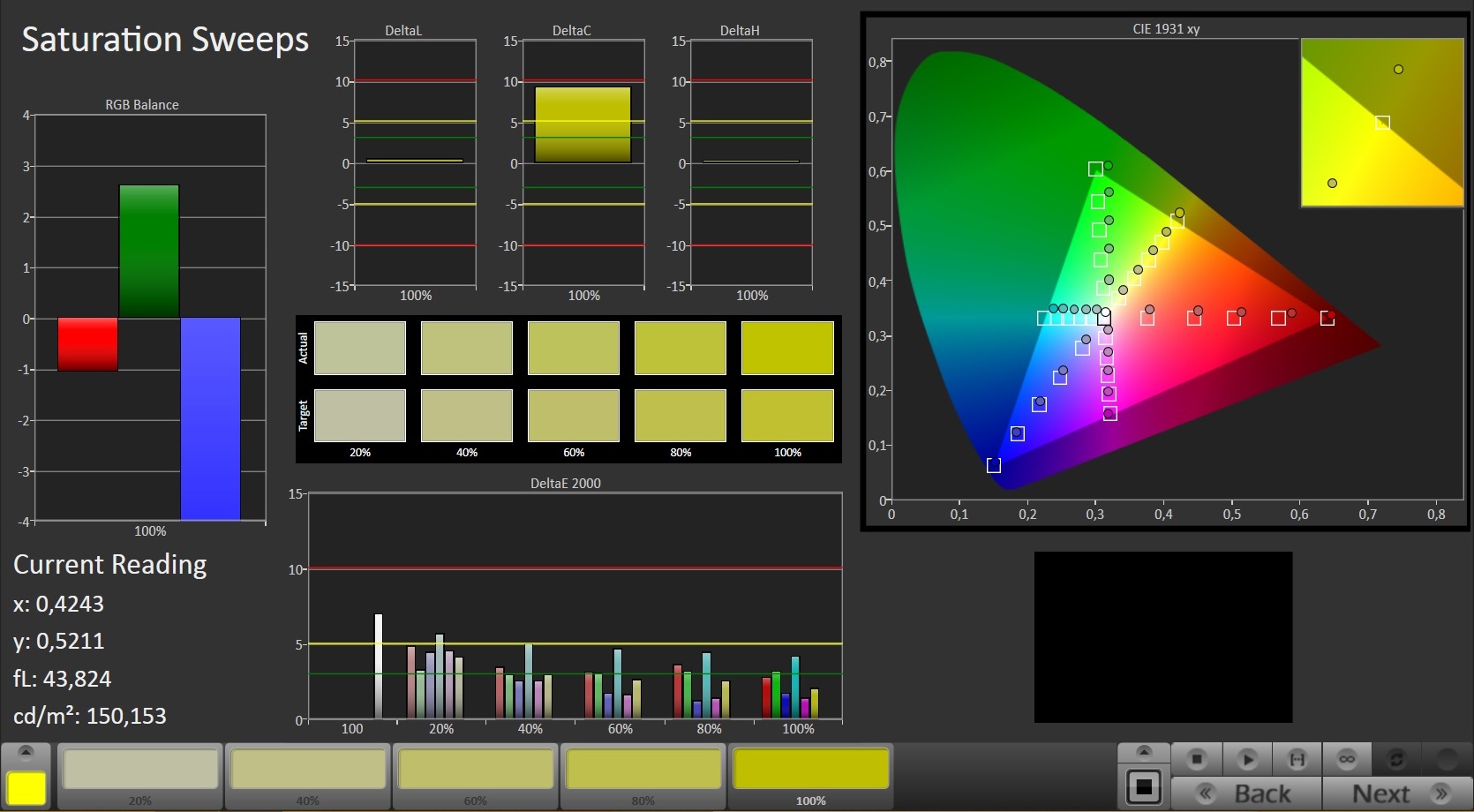The width and height of the screenshot is (1474, 812).
Task: Click the y: 0,5211 reading
Action: pyautogui.click(x=58, y=641)
